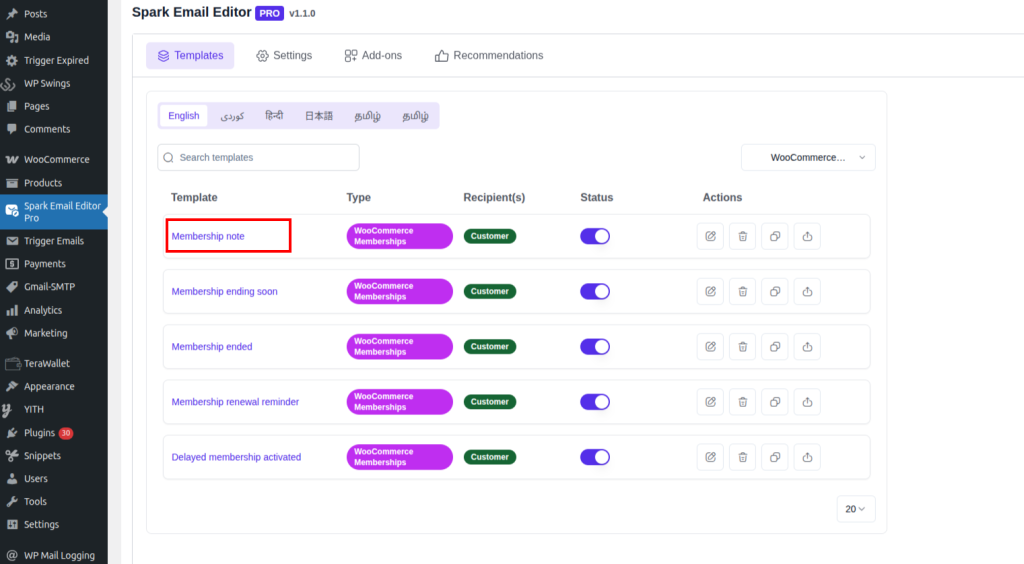Toggle status of Membership ended template
This screenshot has width=1024, height=564.
[x=595, y=347]
